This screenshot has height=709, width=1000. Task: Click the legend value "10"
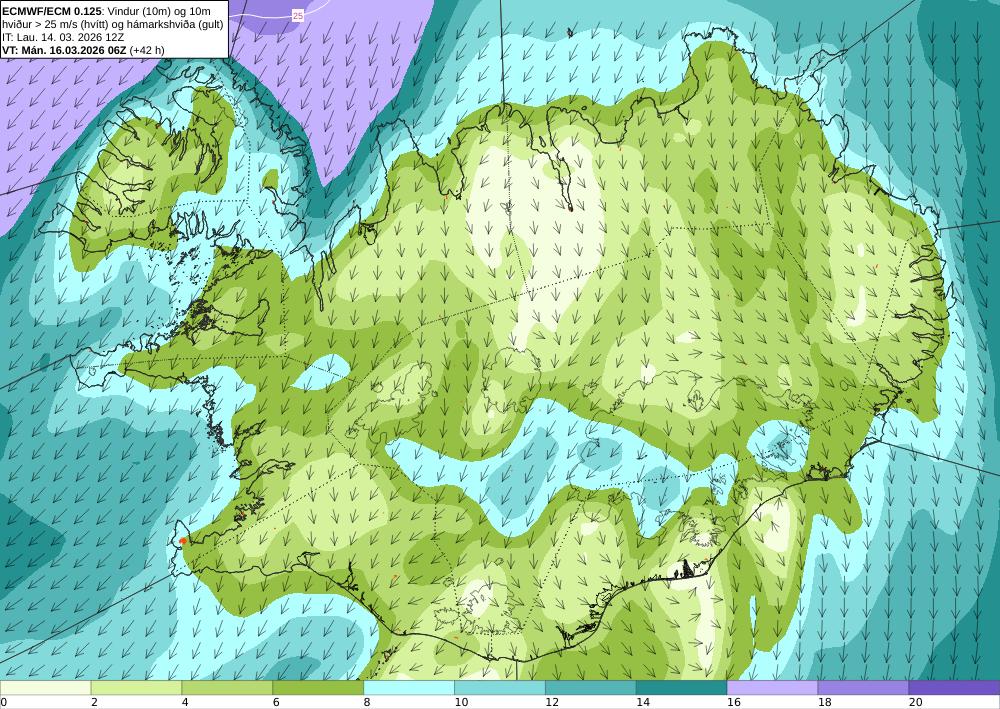tap(461, 702)
